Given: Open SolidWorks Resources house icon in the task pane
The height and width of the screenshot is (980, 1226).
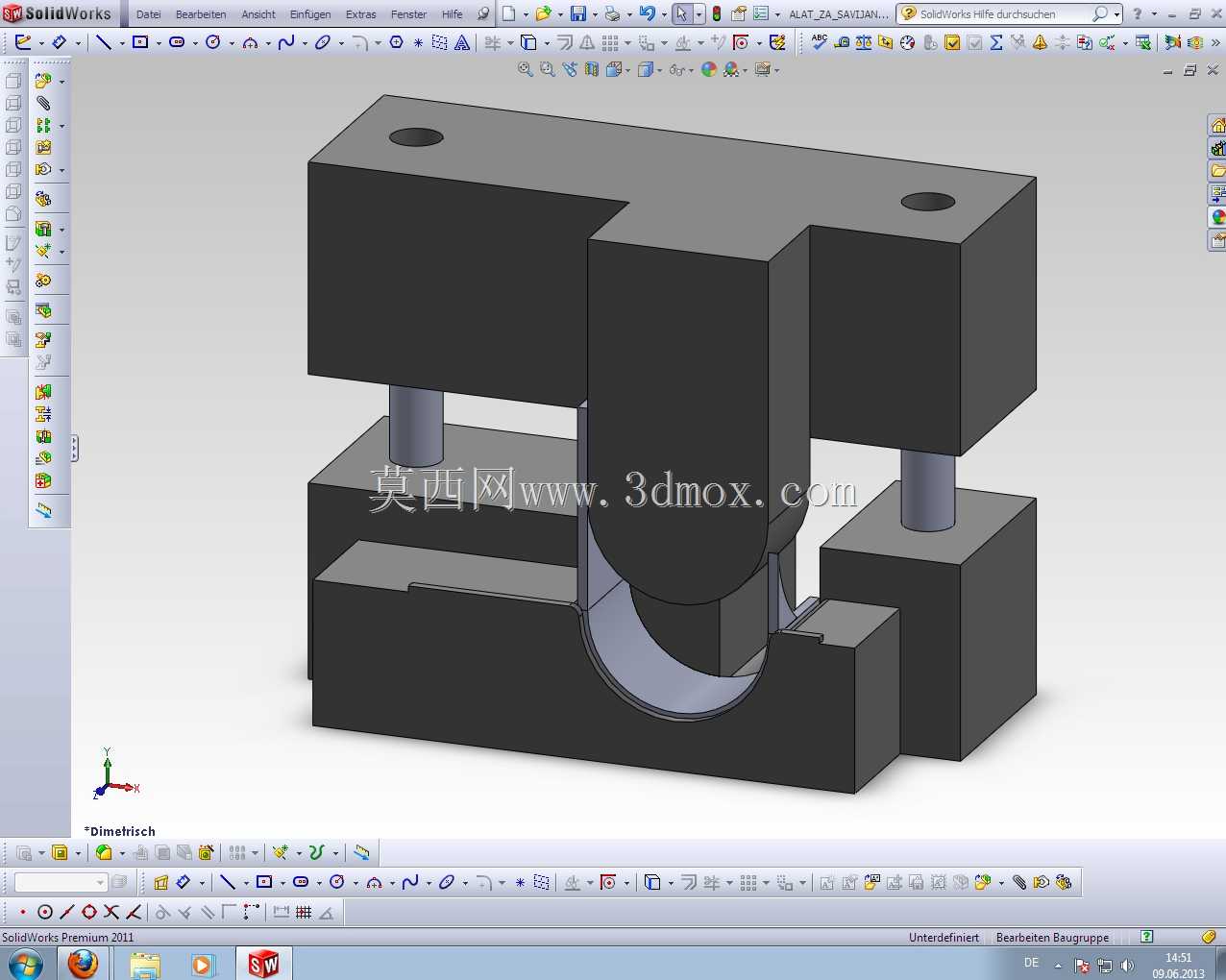Looking at the screenshot, I should [1217, 126].
